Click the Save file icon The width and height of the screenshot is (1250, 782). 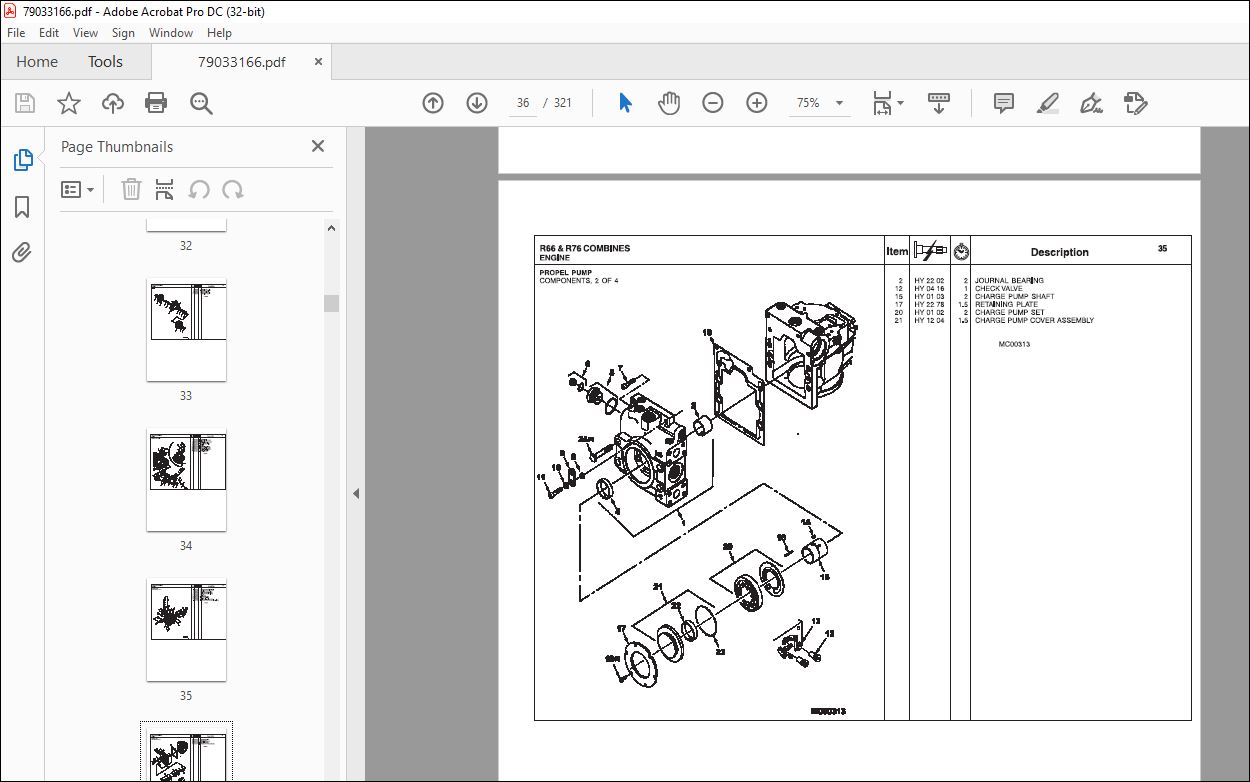pyautogui.click(x=25, y=103)
